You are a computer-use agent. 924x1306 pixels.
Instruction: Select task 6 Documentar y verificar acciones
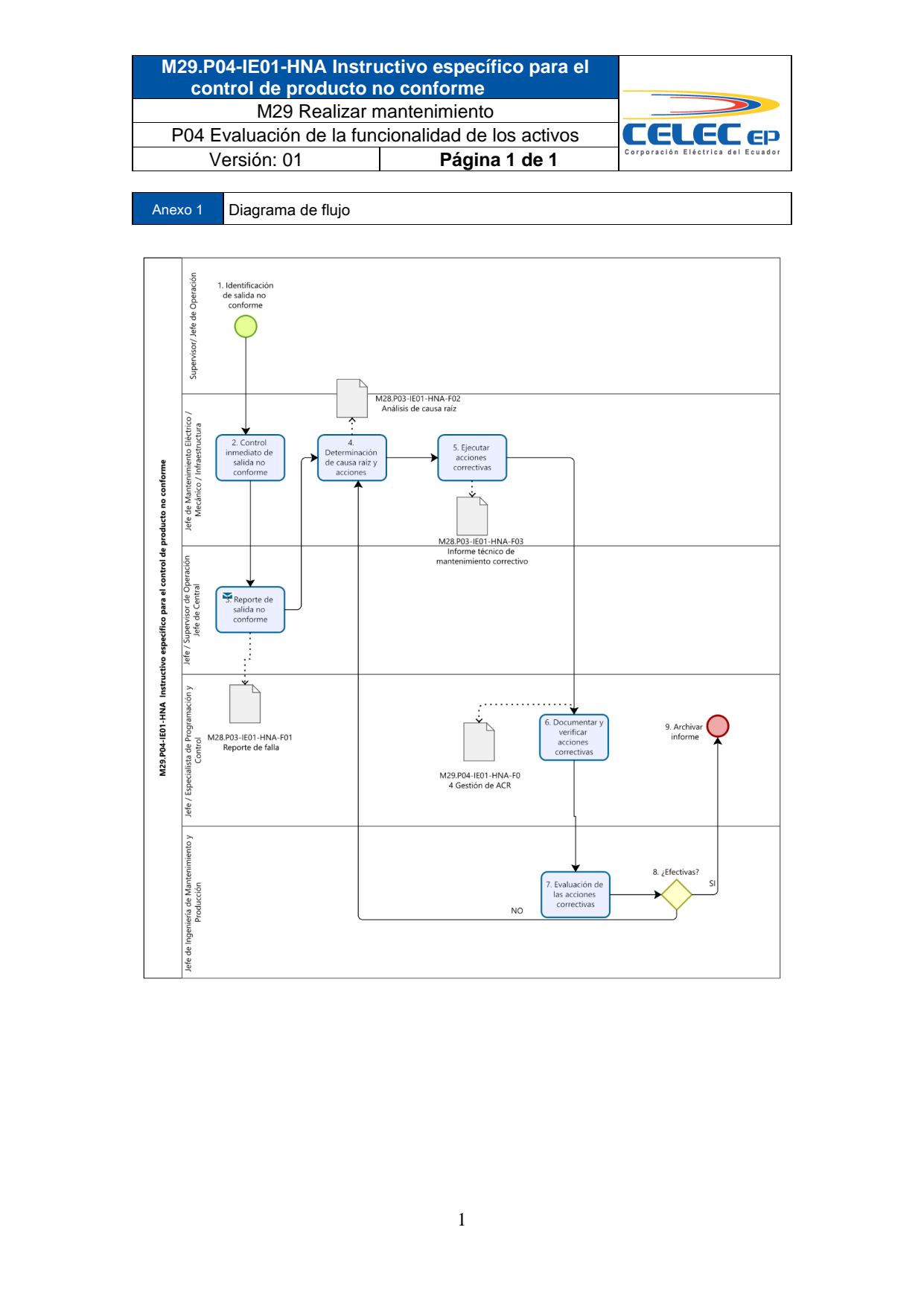click(x=574, y=737)
